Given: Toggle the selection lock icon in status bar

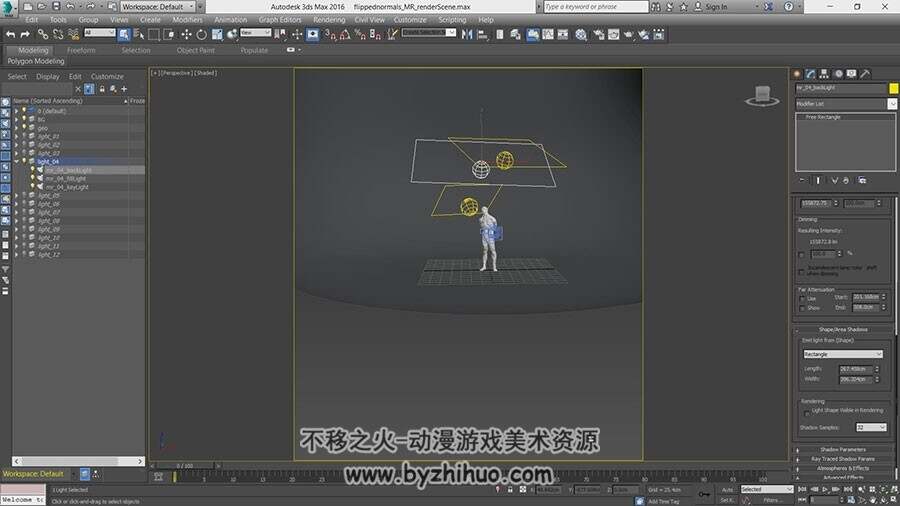Looking at the screenshot, I should (x=510, y=489).
